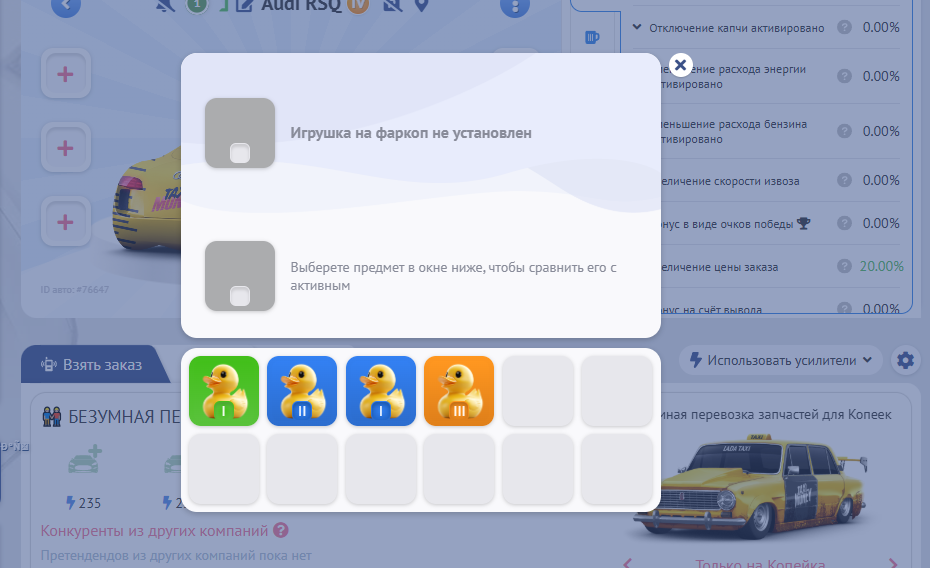
Task: Click the bottom plus slot button
Action: [66, 221]
